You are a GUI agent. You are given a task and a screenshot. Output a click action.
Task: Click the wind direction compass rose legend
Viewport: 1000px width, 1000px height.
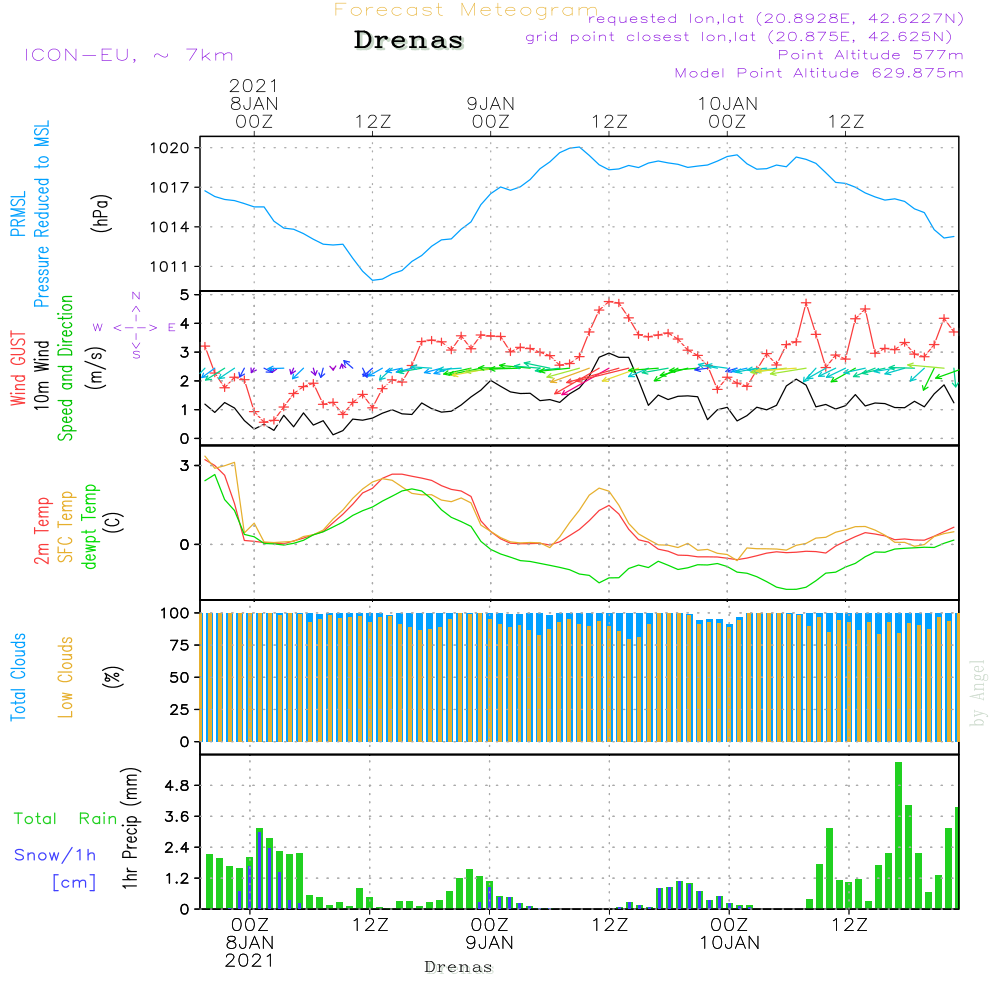135,325
